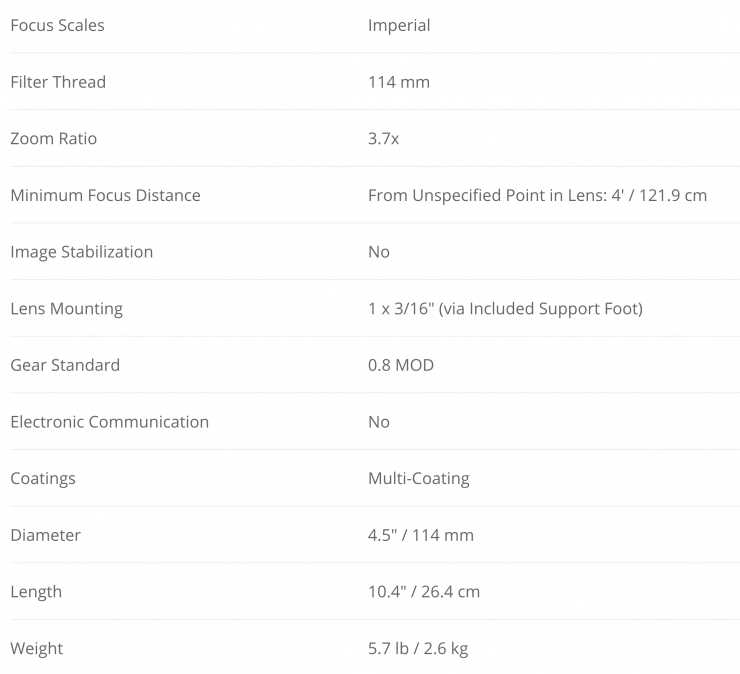Click the No value beside Image Stabilization
The width and height of the screenshot is (740, 674).
coord(379,252)
